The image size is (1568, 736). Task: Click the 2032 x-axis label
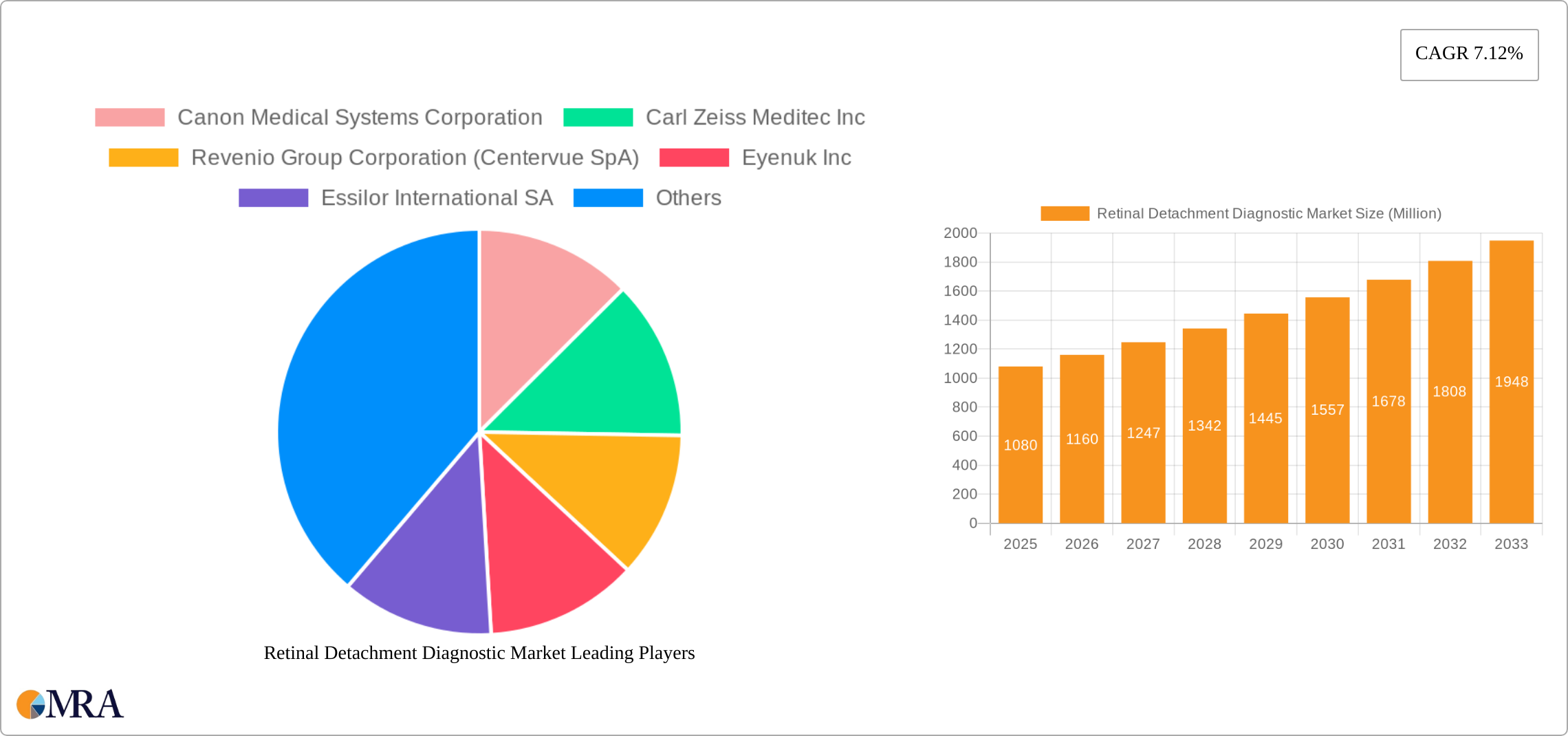pyautogui.click(x=1450, y=544)
